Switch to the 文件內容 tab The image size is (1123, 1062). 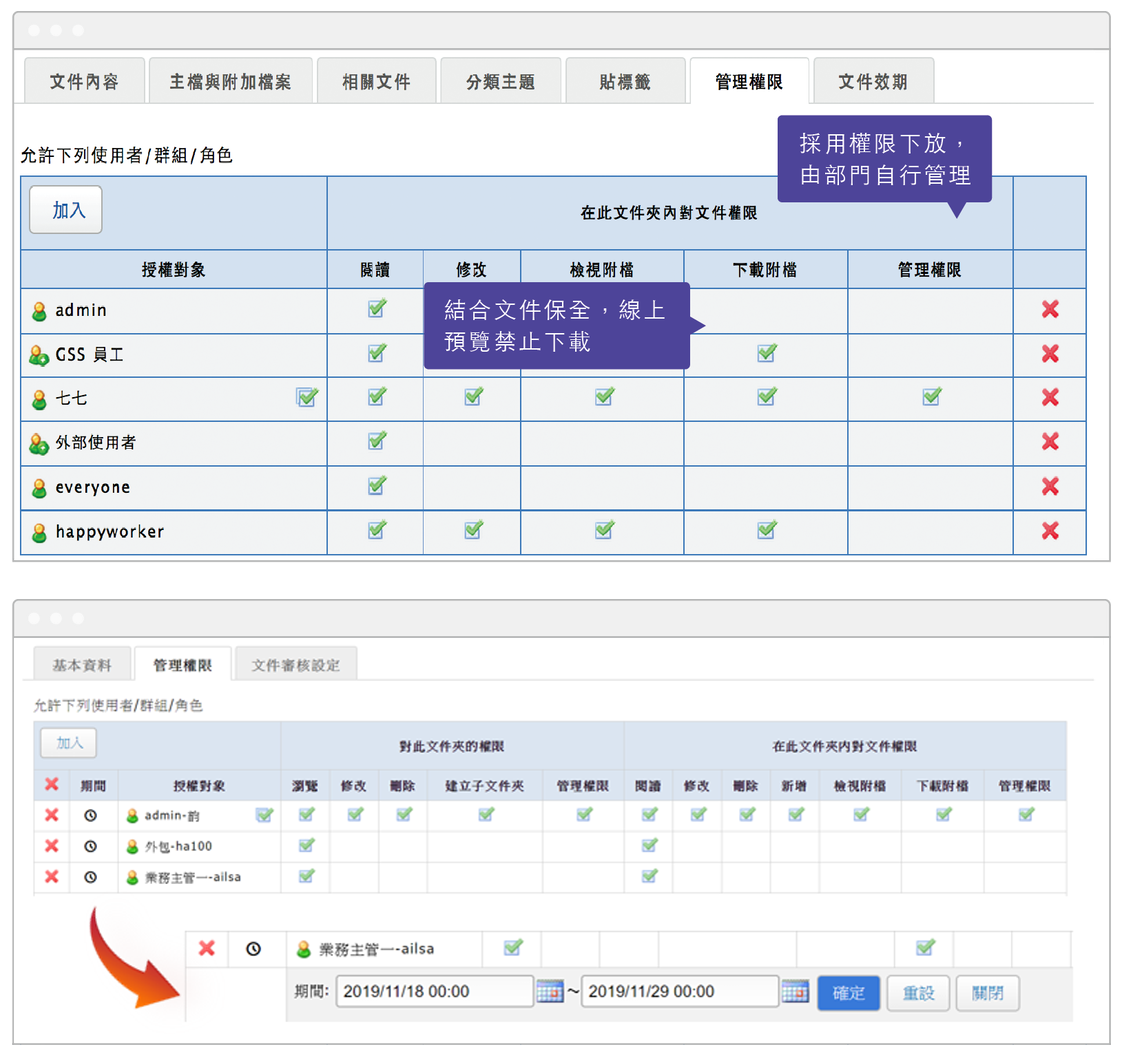point(85,82)
